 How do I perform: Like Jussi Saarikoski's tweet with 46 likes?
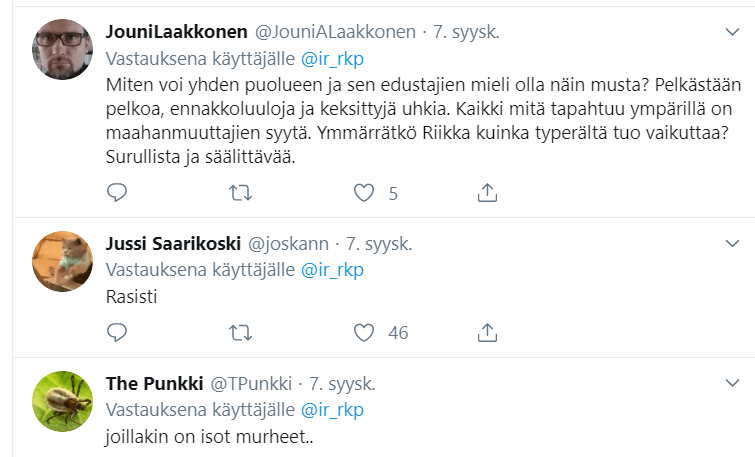pos(365,331)
